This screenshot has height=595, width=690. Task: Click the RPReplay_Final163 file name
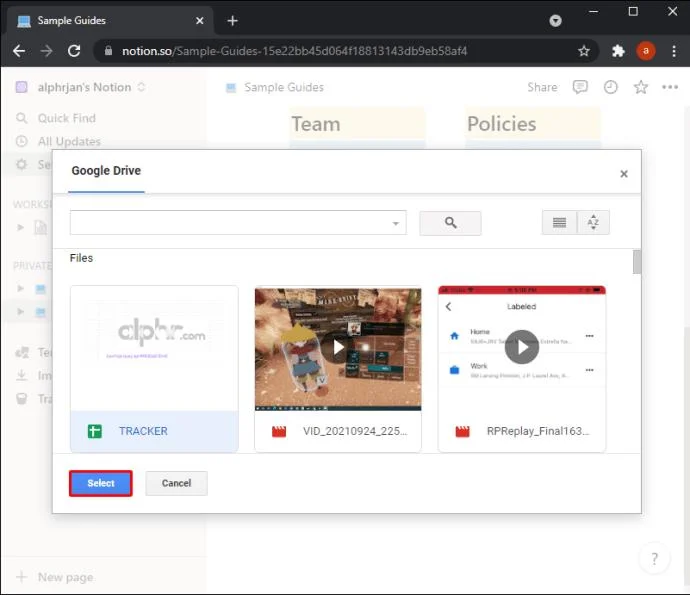(537, 431)
